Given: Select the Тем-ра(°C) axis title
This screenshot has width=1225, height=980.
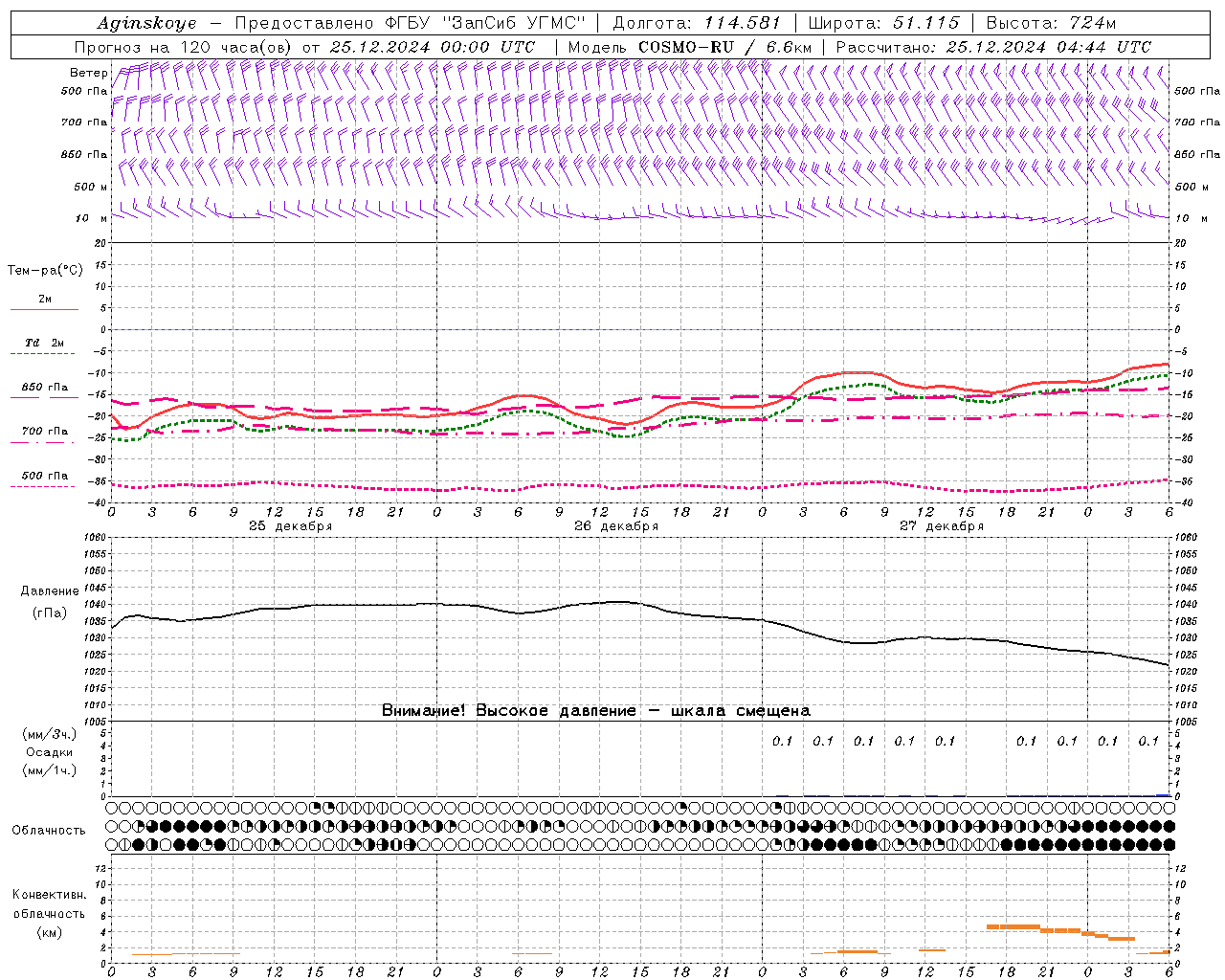Looking at the screenshot, I should (x=45, y=271).
